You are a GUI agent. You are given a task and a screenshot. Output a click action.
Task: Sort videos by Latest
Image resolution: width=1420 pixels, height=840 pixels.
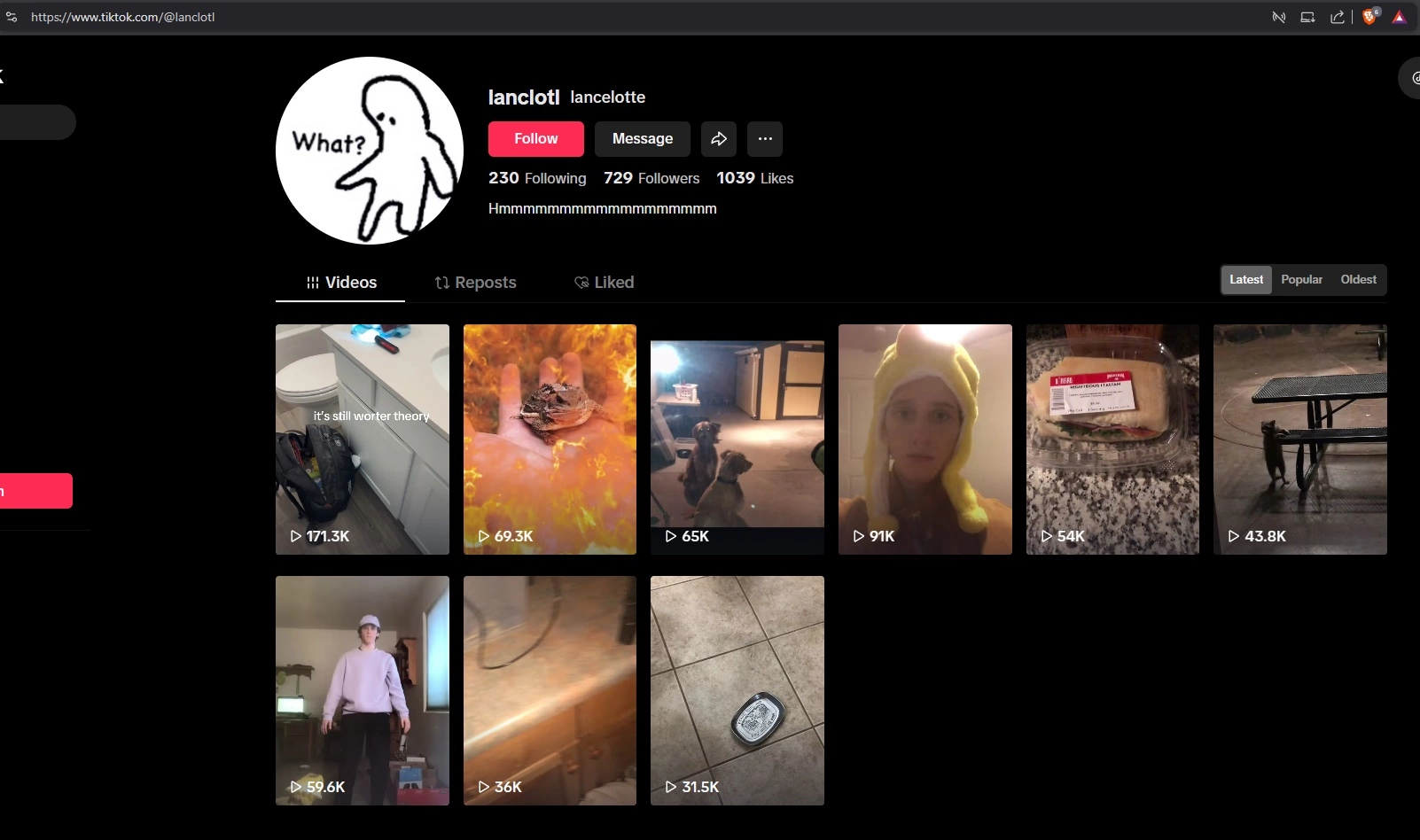pyautogui.click(x=1246, y=280)
